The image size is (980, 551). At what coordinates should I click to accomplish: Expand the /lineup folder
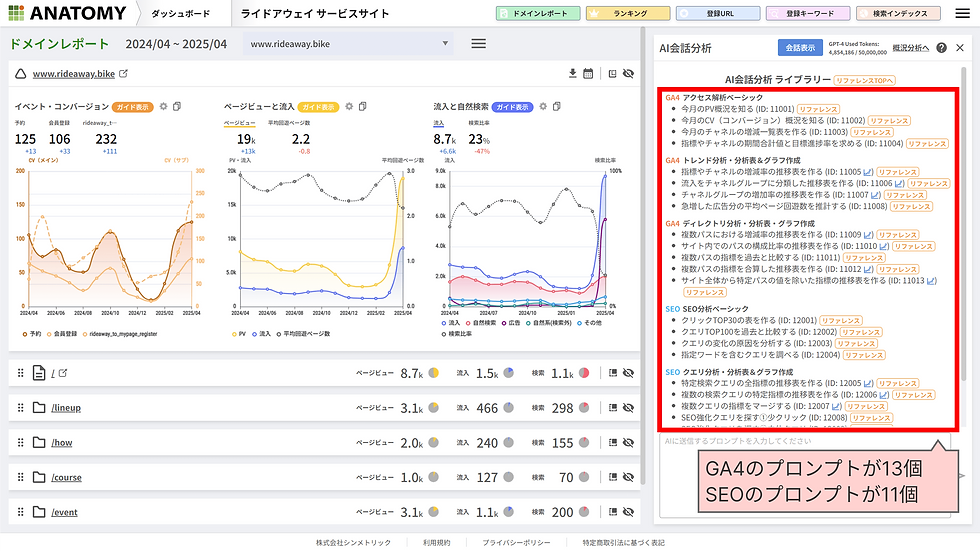39,407
